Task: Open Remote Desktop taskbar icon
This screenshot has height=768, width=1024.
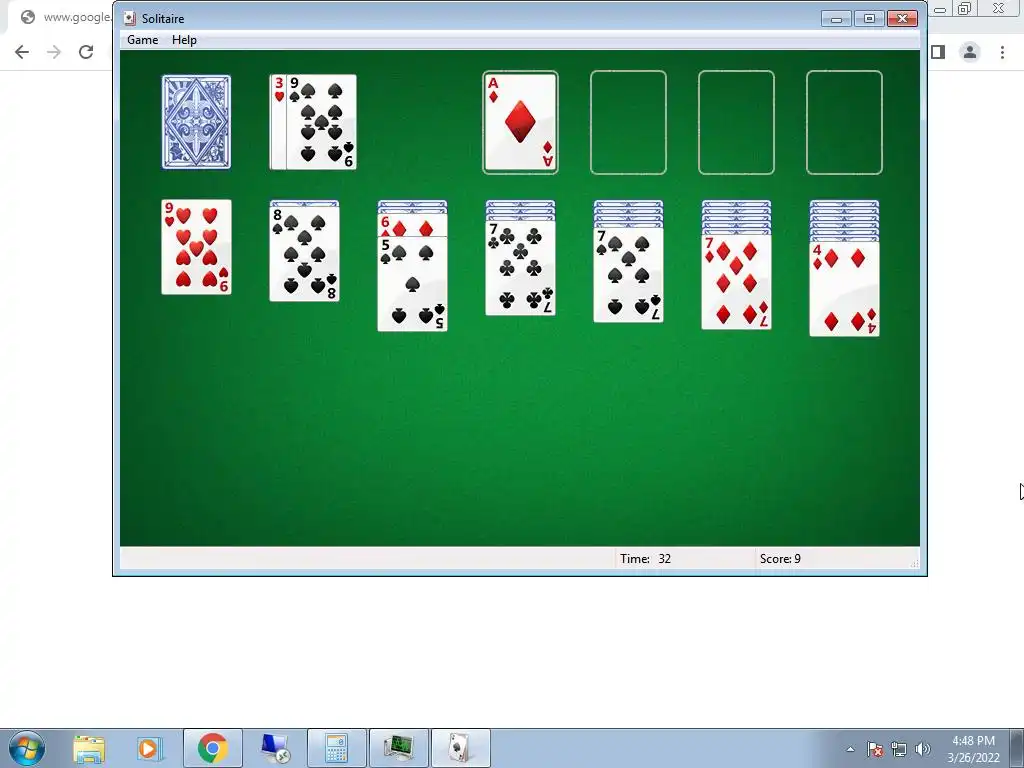Action: [275, 748]
